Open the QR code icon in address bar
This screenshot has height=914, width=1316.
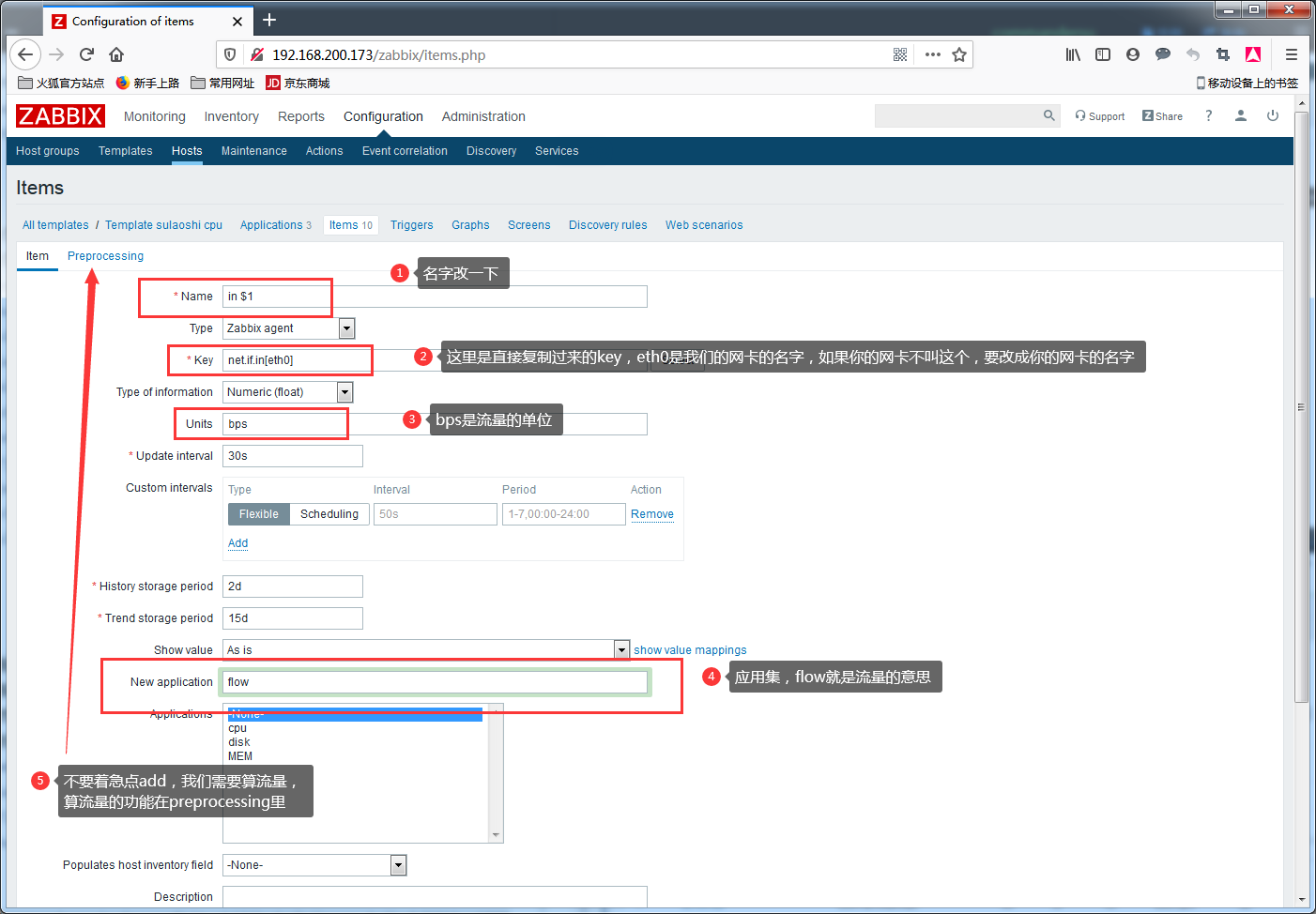(900, 54)
